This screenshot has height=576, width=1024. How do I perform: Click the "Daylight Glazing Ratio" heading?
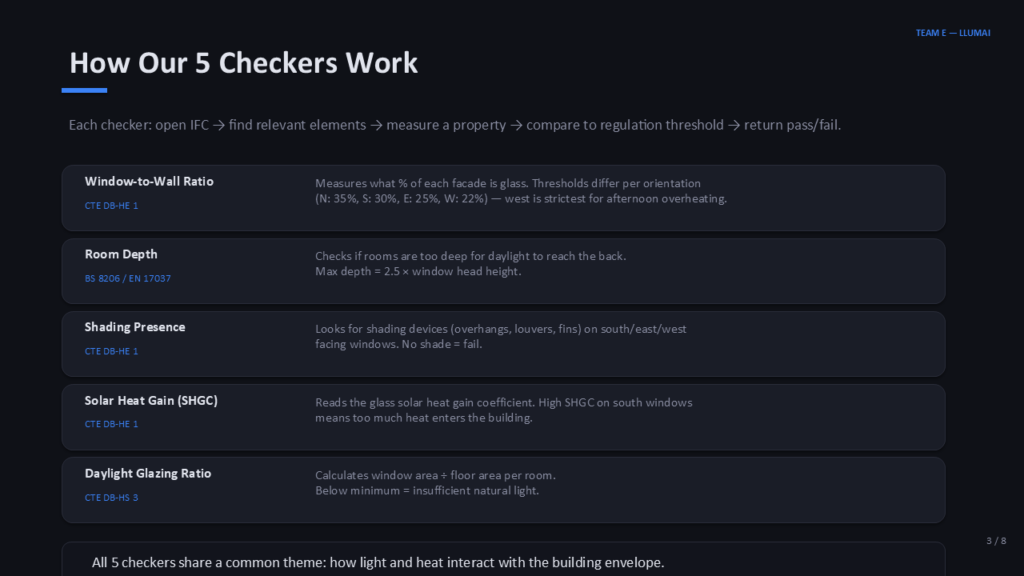coord(148,473)
